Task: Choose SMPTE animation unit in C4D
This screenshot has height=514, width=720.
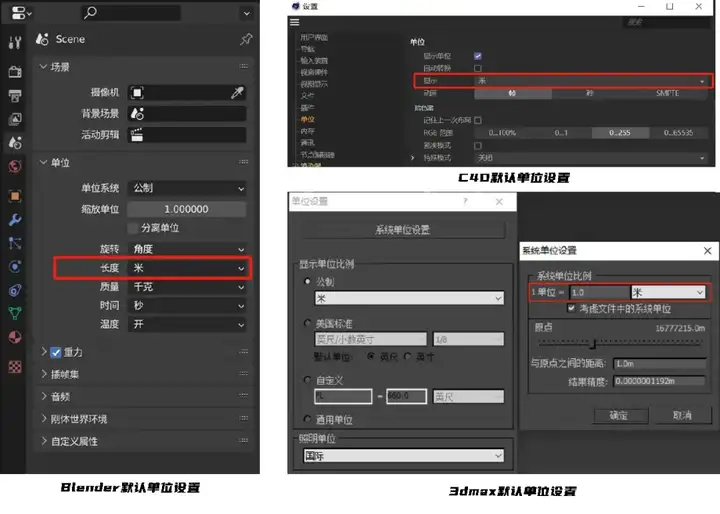Action: pos(668,93)
